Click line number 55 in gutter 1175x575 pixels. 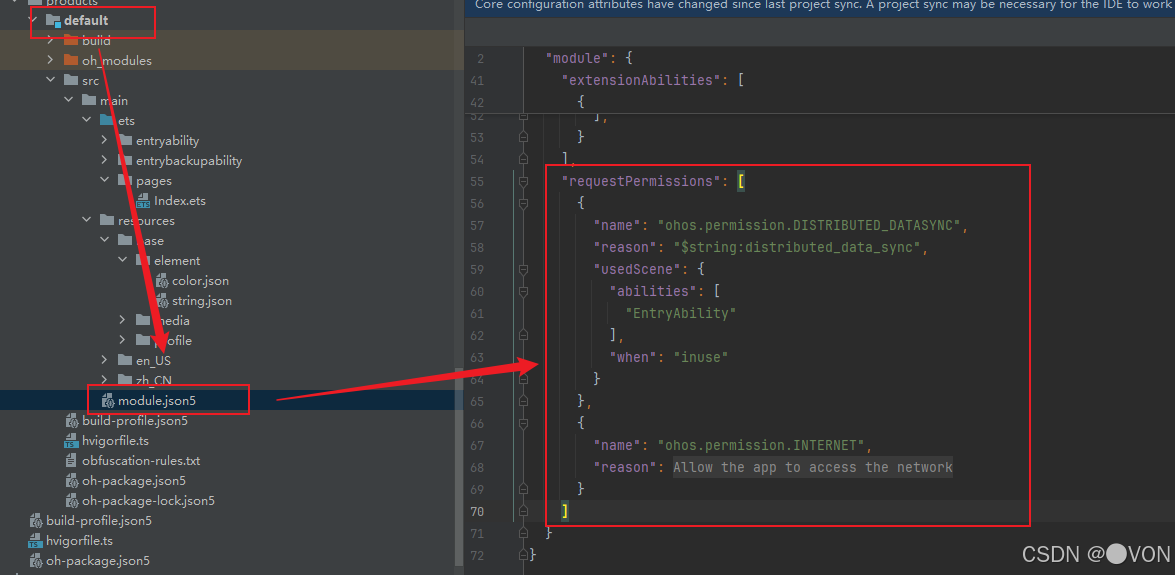(x=477, y=181)
